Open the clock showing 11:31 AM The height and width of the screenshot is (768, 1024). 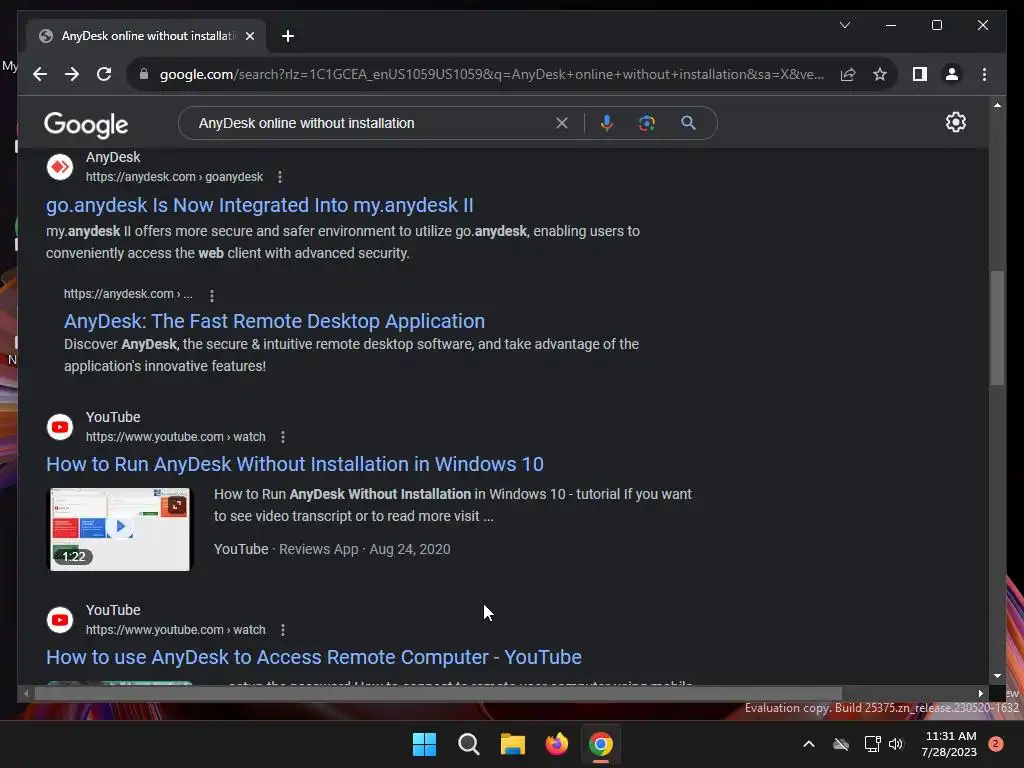[x=949, y=744]
